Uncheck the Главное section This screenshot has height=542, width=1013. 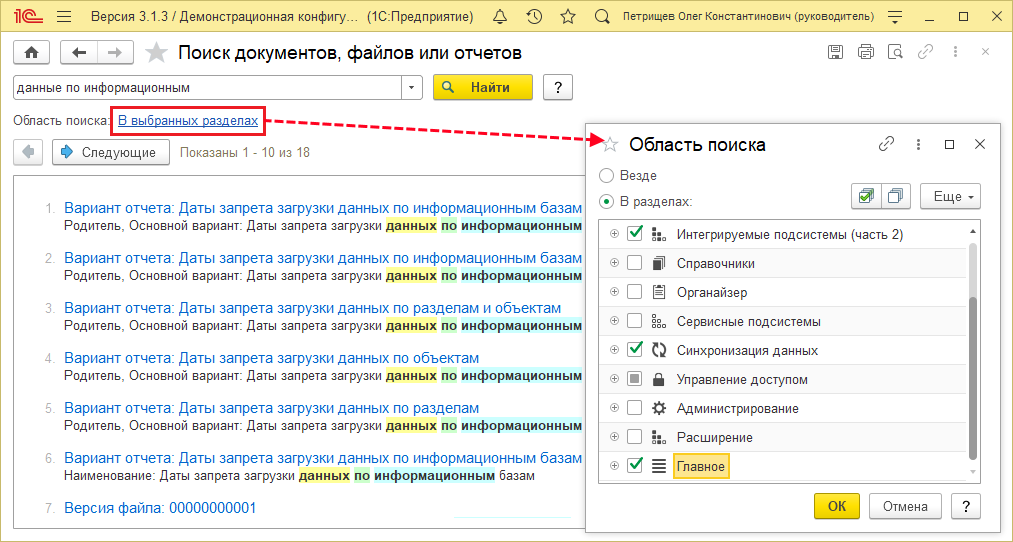pos(635,466)
